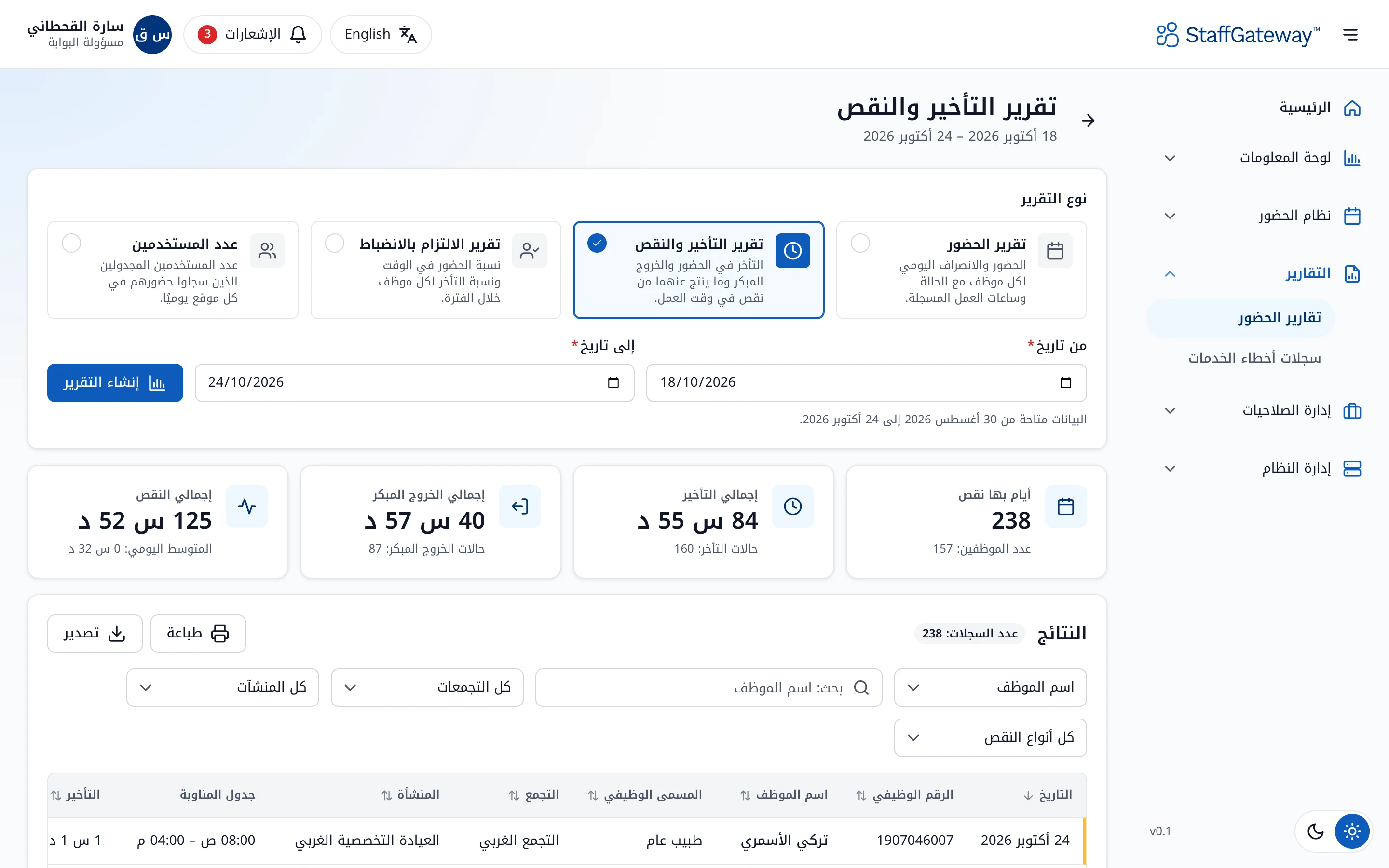
Task: Open تقارير الحضور submenu item
Action: (x=1240, y=318)
